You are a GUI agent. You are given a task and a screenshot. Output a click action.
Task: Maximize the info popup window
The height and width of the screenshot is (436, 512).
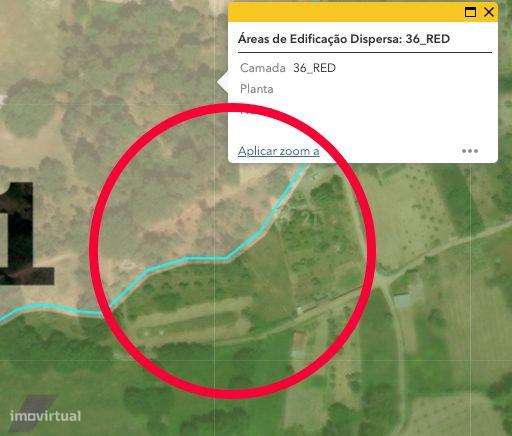point(470,12)
